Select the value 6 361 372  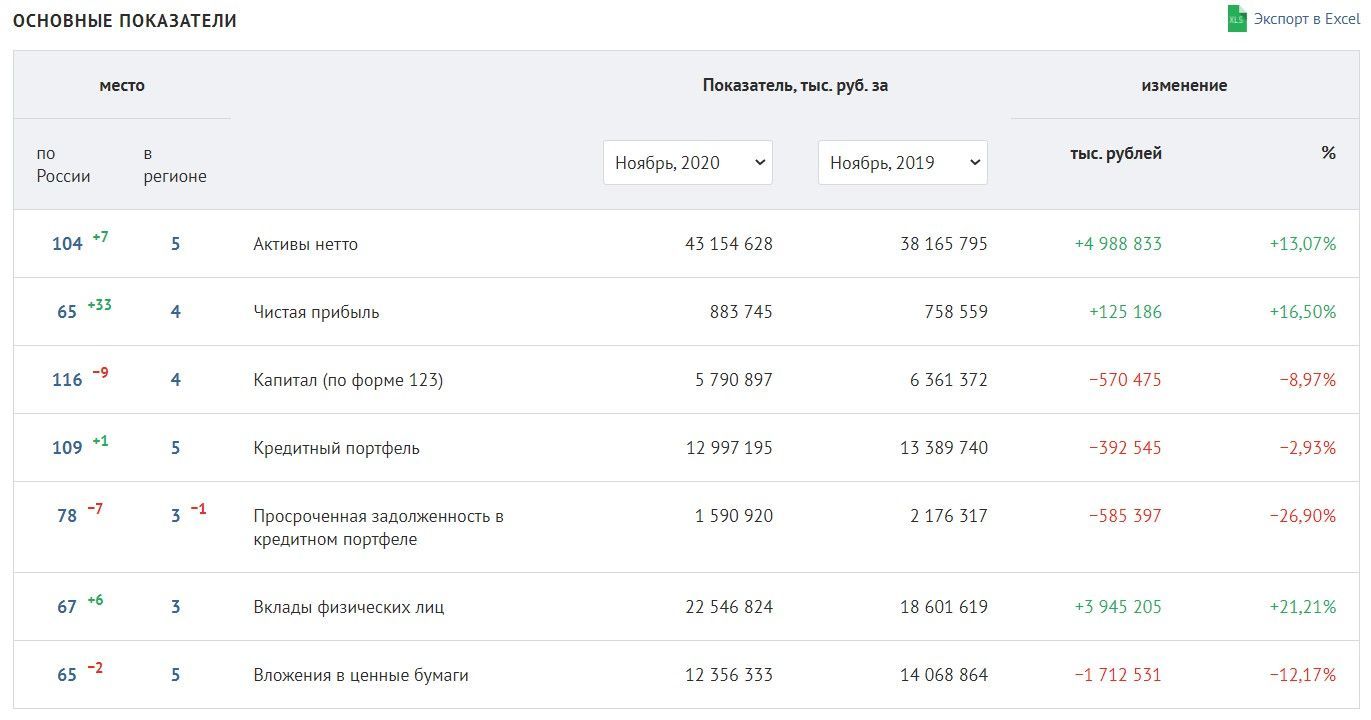(x=950, y=380)
